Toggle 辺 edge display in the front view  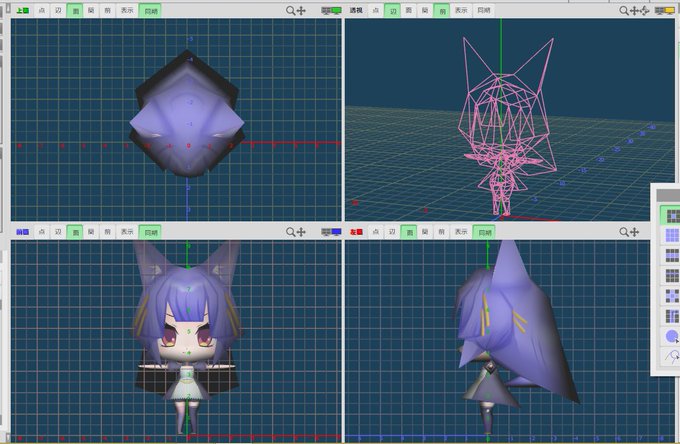(x=58, y=232)
